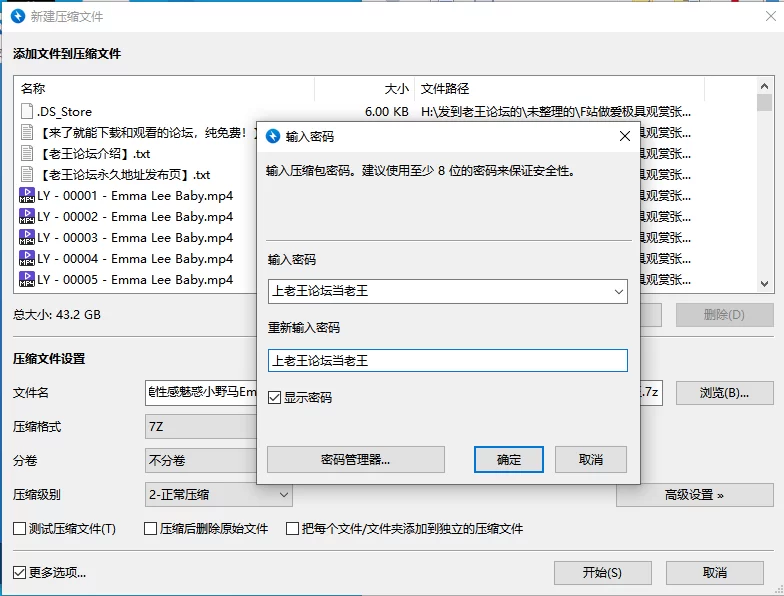Select the text file icon for 【来了就能下载和观看的论坛
The width and height of the screenshot is (784, 596).
pos(27,132)
